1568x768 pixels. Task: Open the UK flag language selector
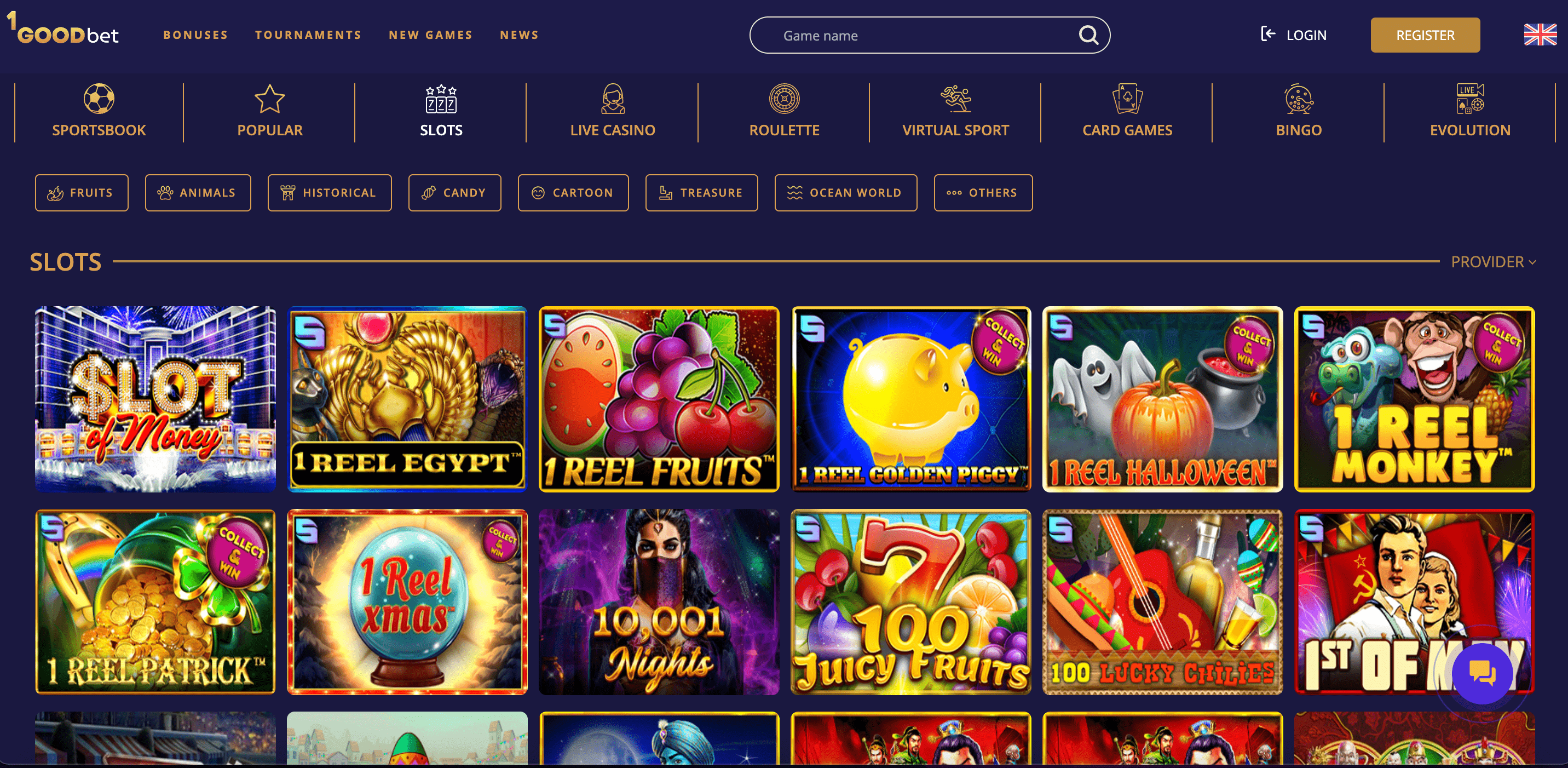pyautogui.click(x=1540, y=35)
